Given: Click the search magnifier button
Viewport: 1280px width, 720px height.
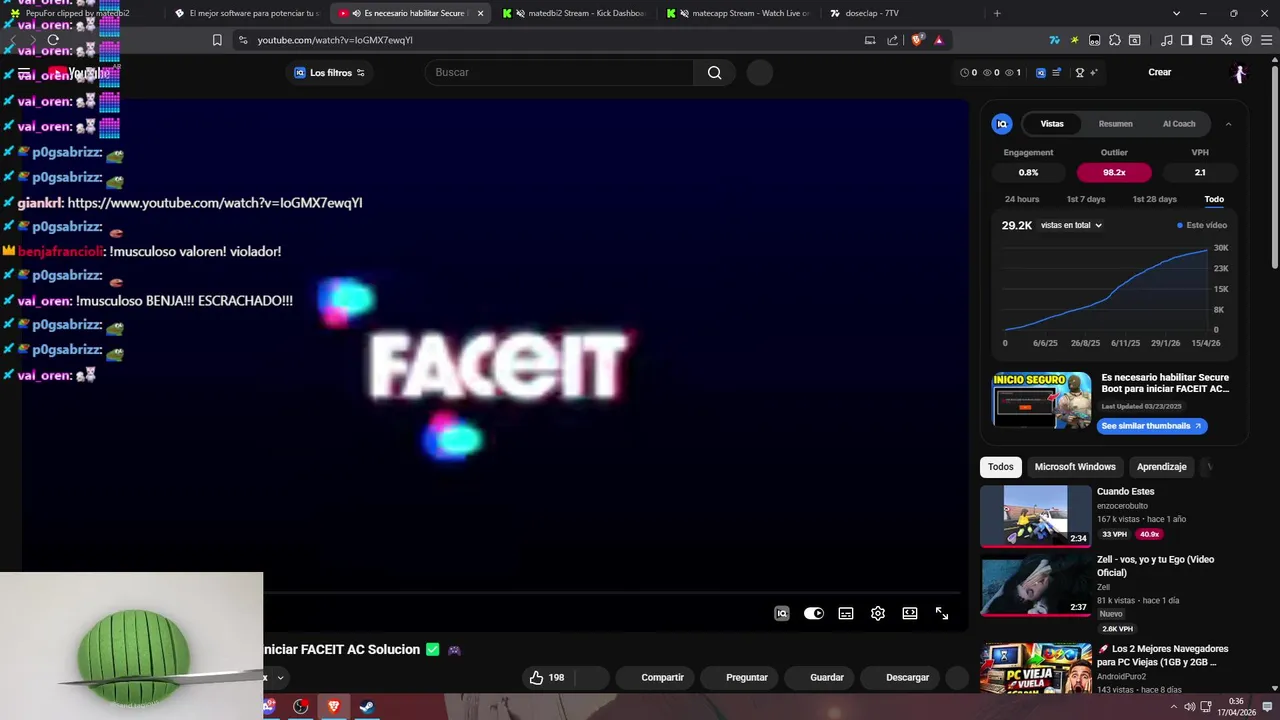Looking at the screenshot, I should pos(714,72).
